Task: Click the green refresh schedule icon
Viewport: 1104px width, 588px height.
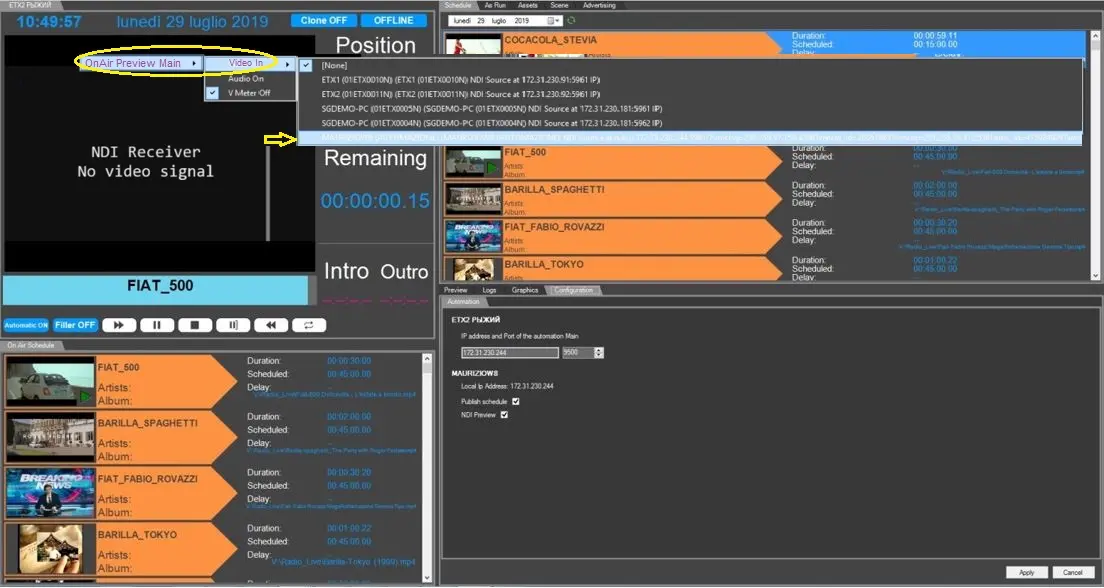Action: pos(572,20)
